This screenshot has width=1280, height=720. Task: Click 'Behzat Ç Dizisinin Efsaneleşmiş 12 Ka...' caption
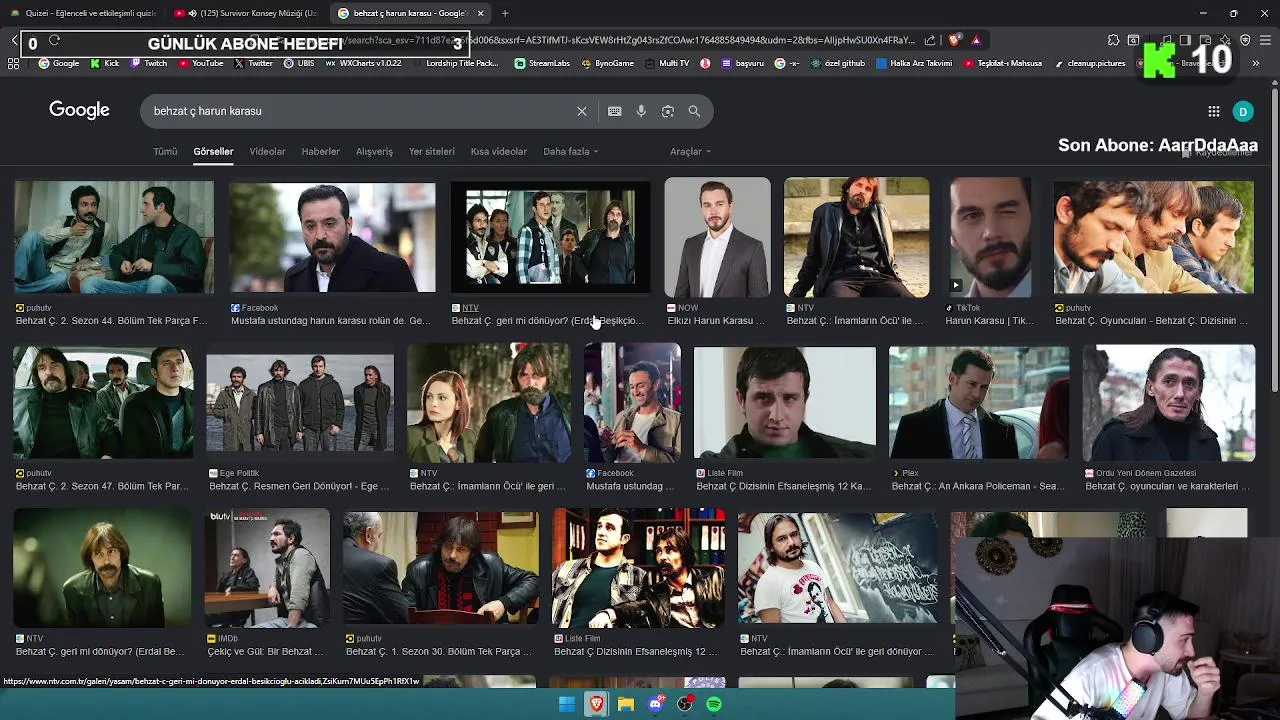click(783, 486)
